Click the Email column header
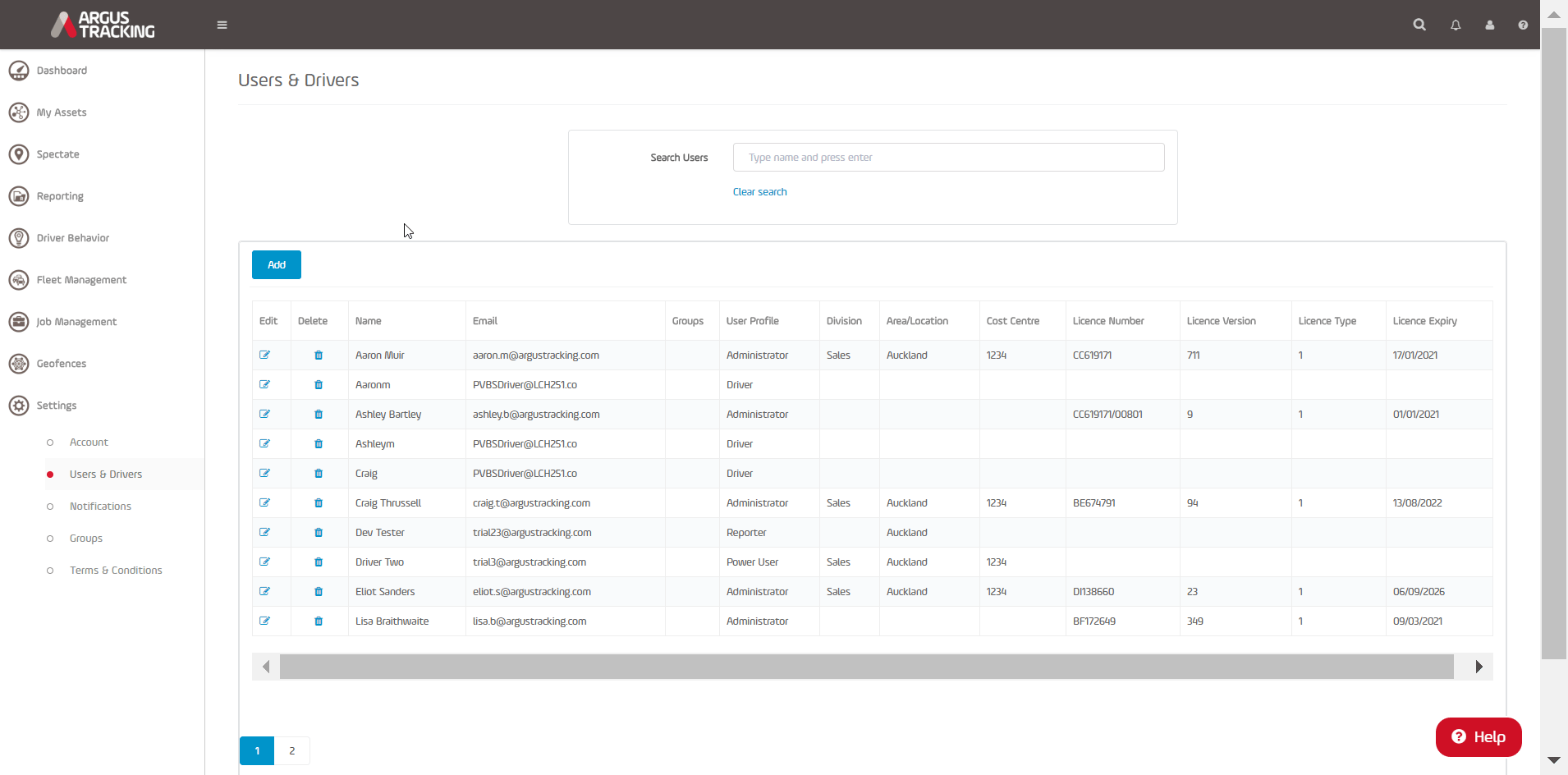 click(x=485, y=321)
